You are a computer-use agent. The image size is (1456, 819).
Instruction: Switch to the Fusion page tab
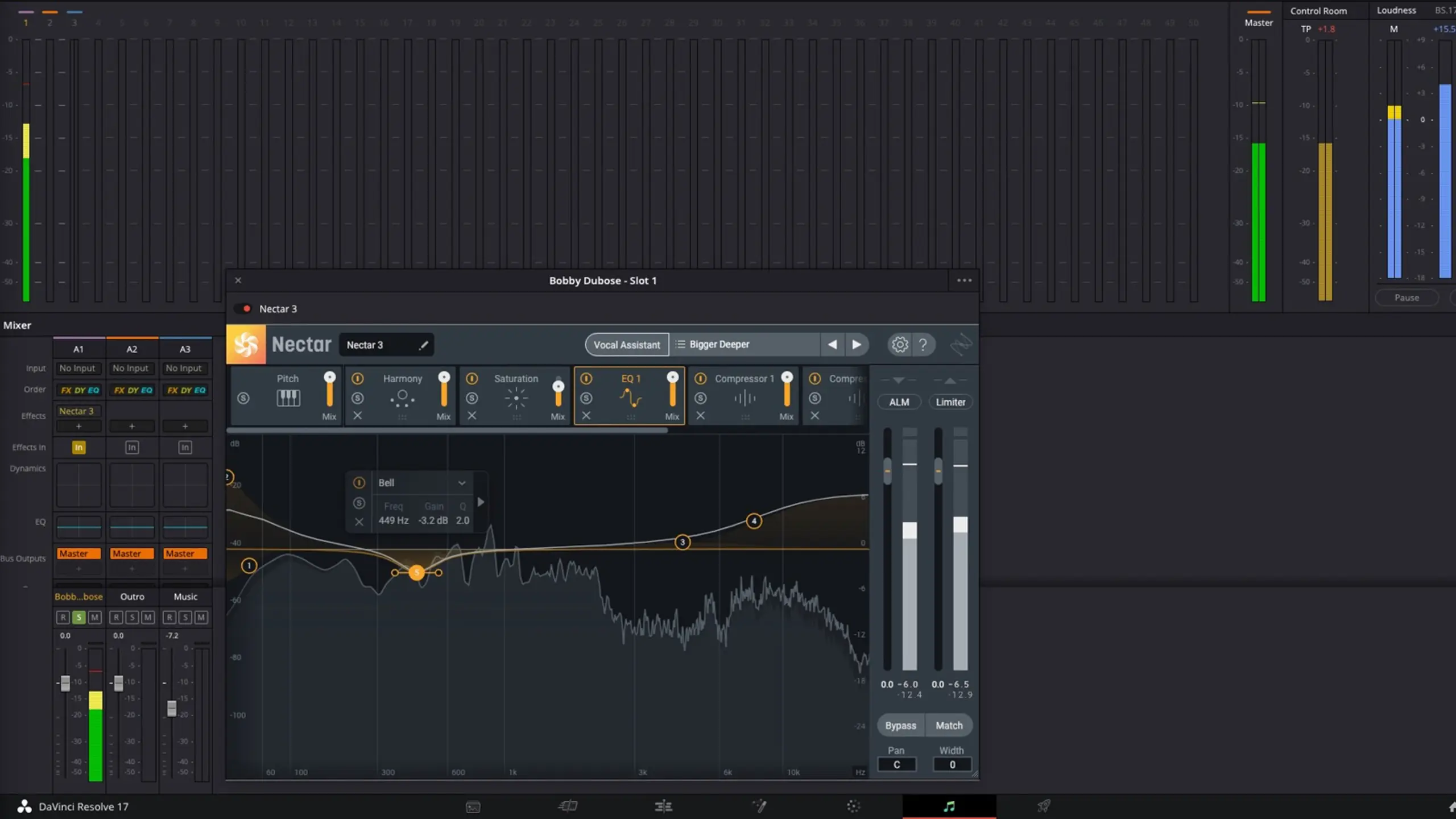(x=759, y=806)
